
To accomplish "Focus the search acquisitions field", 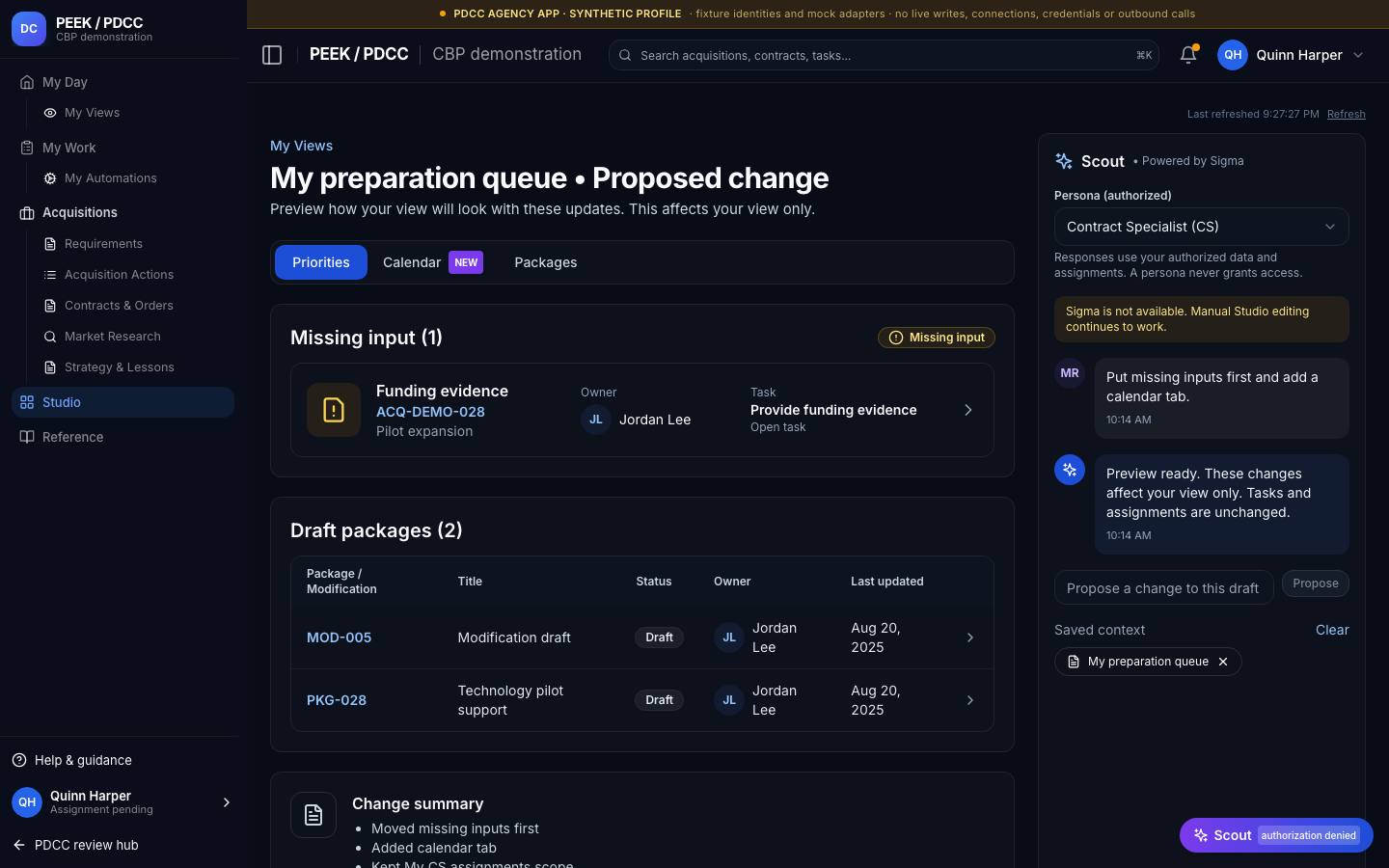I will pyautogui.click(x=884, y=55).
